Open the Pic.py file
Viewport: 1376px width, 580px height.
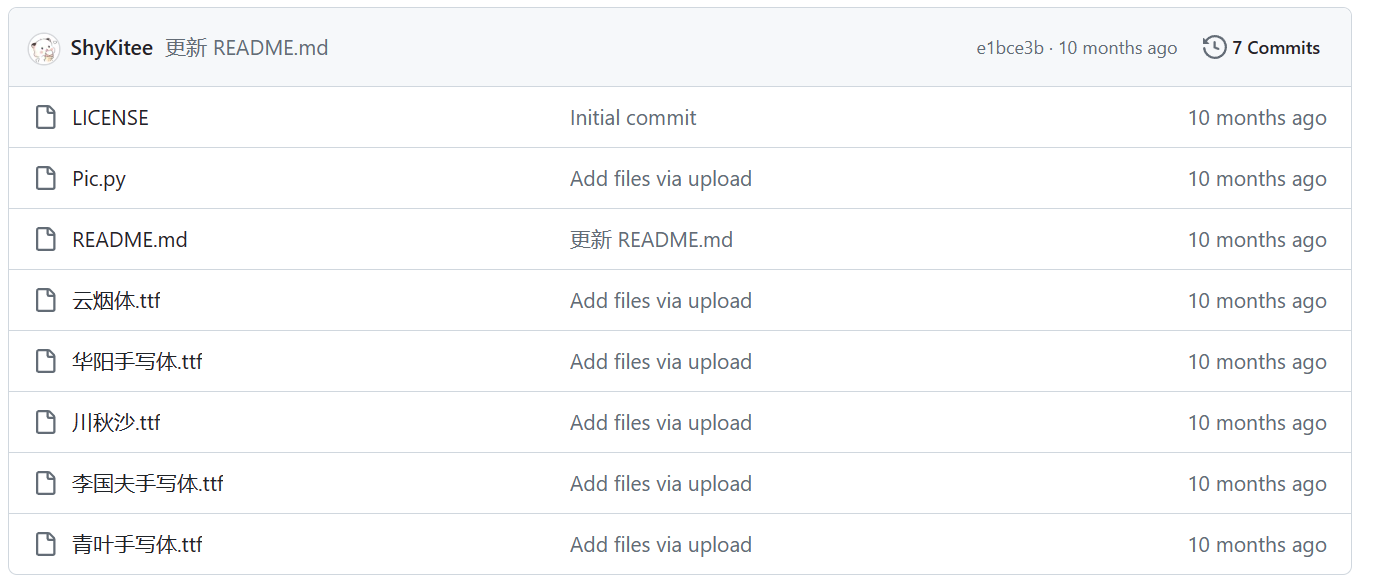click(99, 179)
